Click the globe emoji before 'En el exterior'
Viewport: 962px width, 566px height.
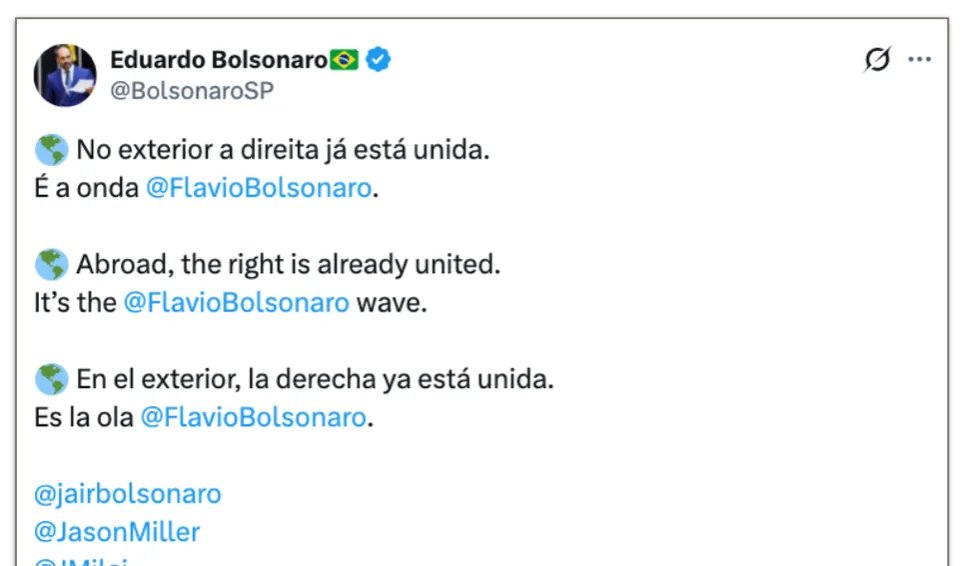[x=51, y=380]
